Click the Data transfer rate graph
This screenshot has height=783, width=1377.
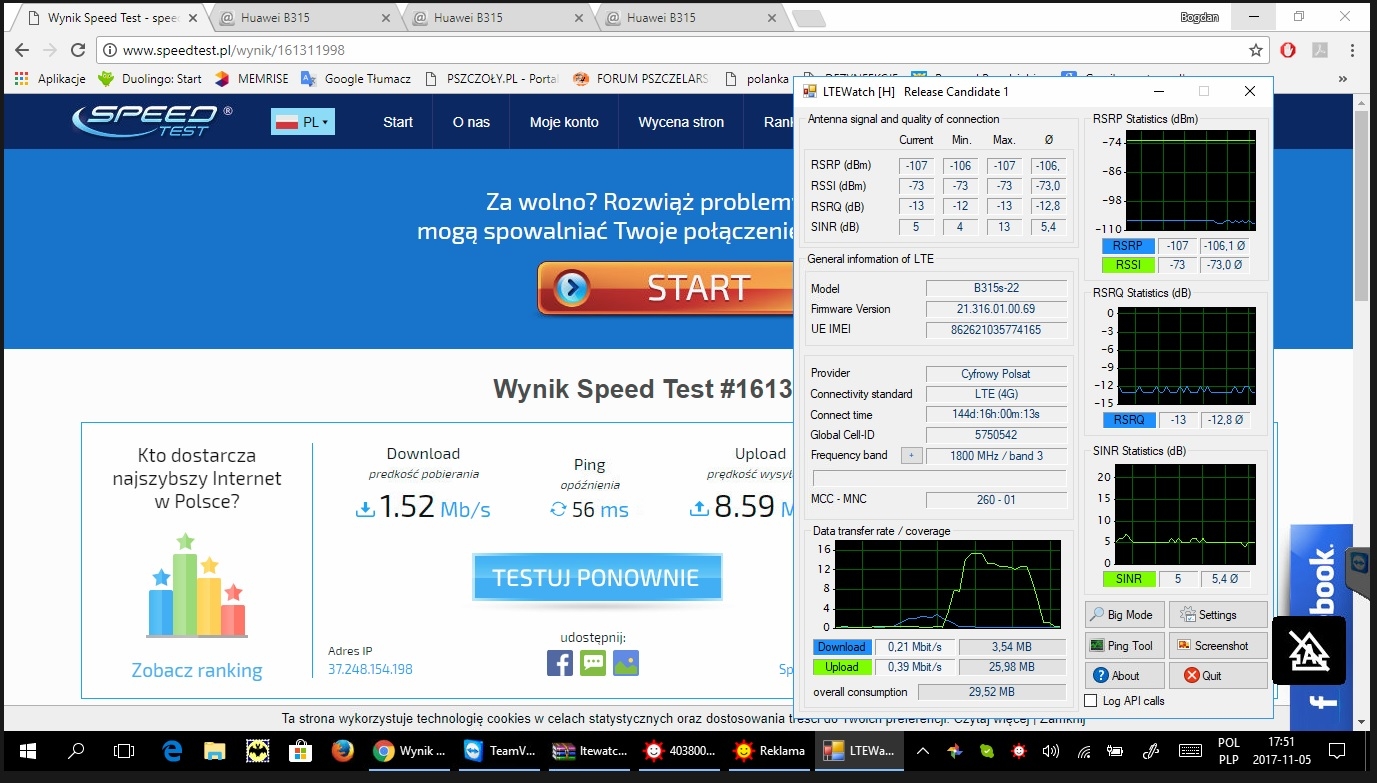point(948,586)
